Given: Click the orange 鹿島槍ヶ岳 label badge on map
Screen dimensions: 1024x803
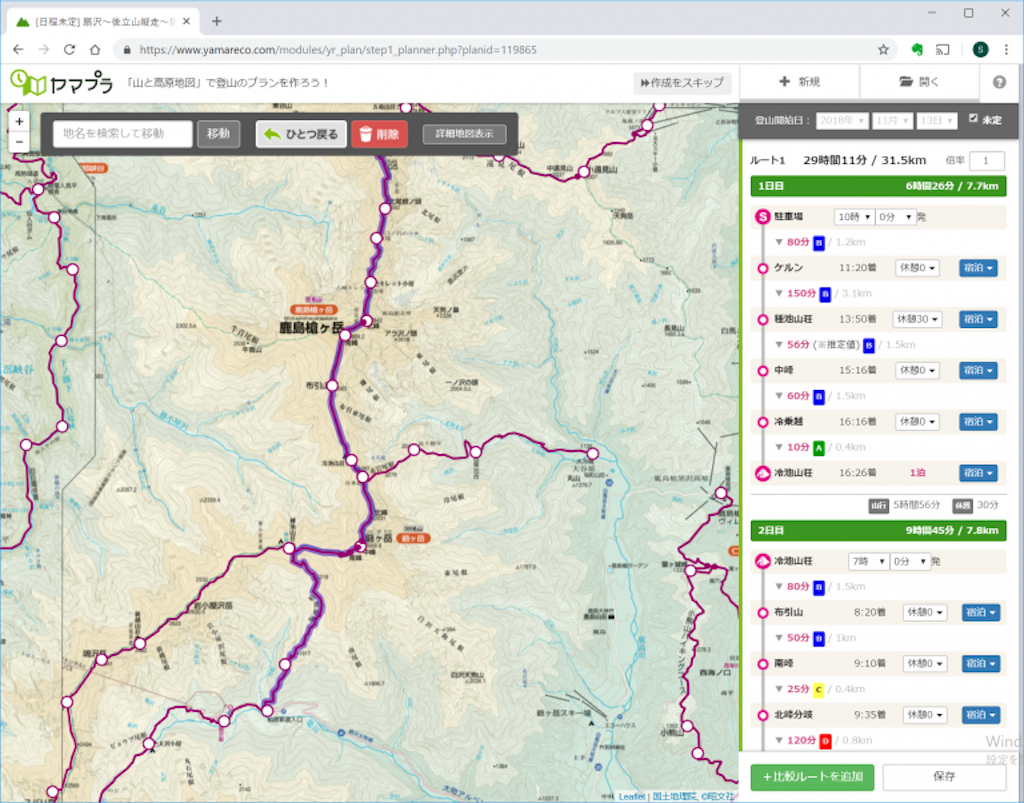Looking at the screenshot, I should [313, 309].
